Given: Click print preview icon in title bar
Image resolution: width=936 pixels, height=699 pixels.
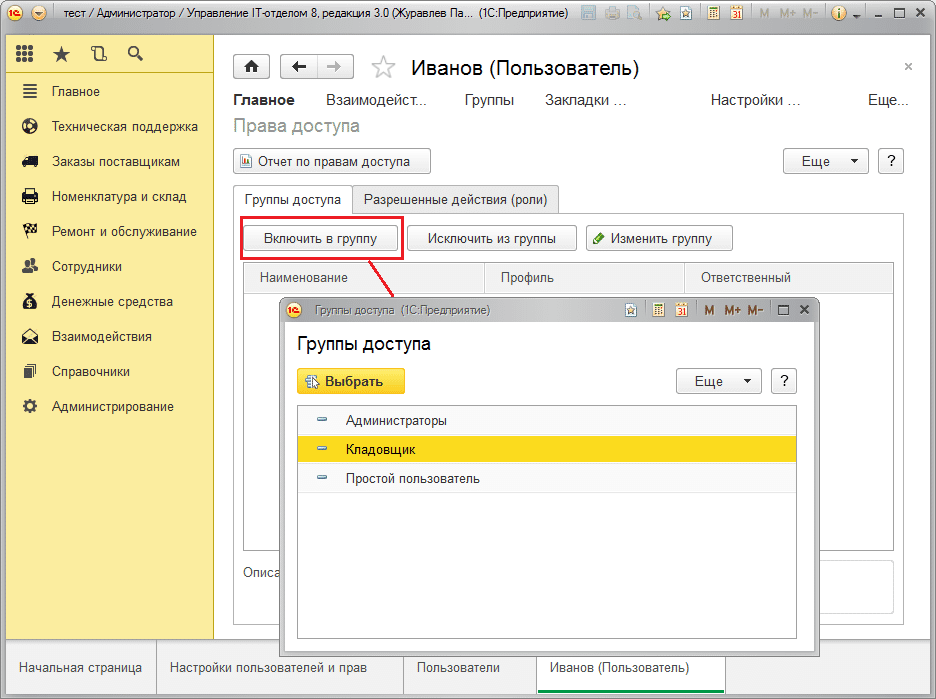Looking at the screenshot, I should tap(634, 13).
